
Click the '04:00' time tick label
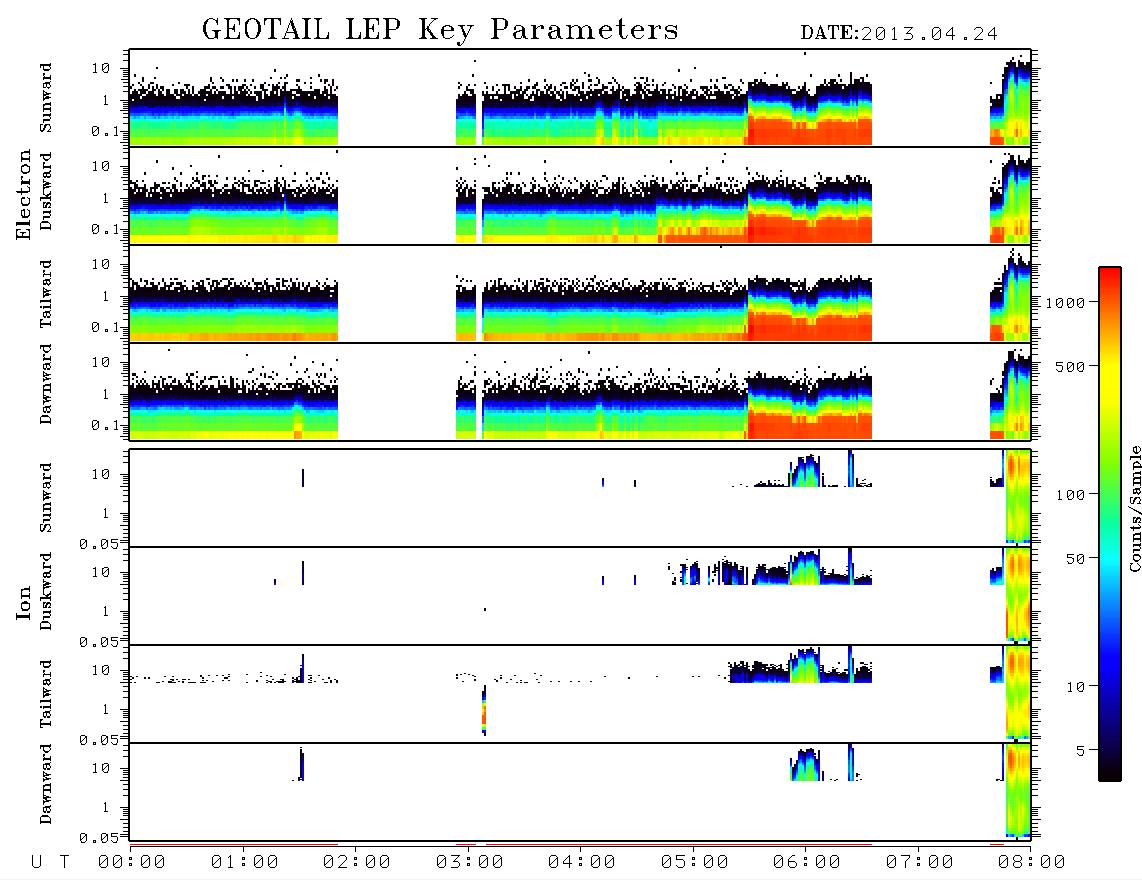(582, 863)
